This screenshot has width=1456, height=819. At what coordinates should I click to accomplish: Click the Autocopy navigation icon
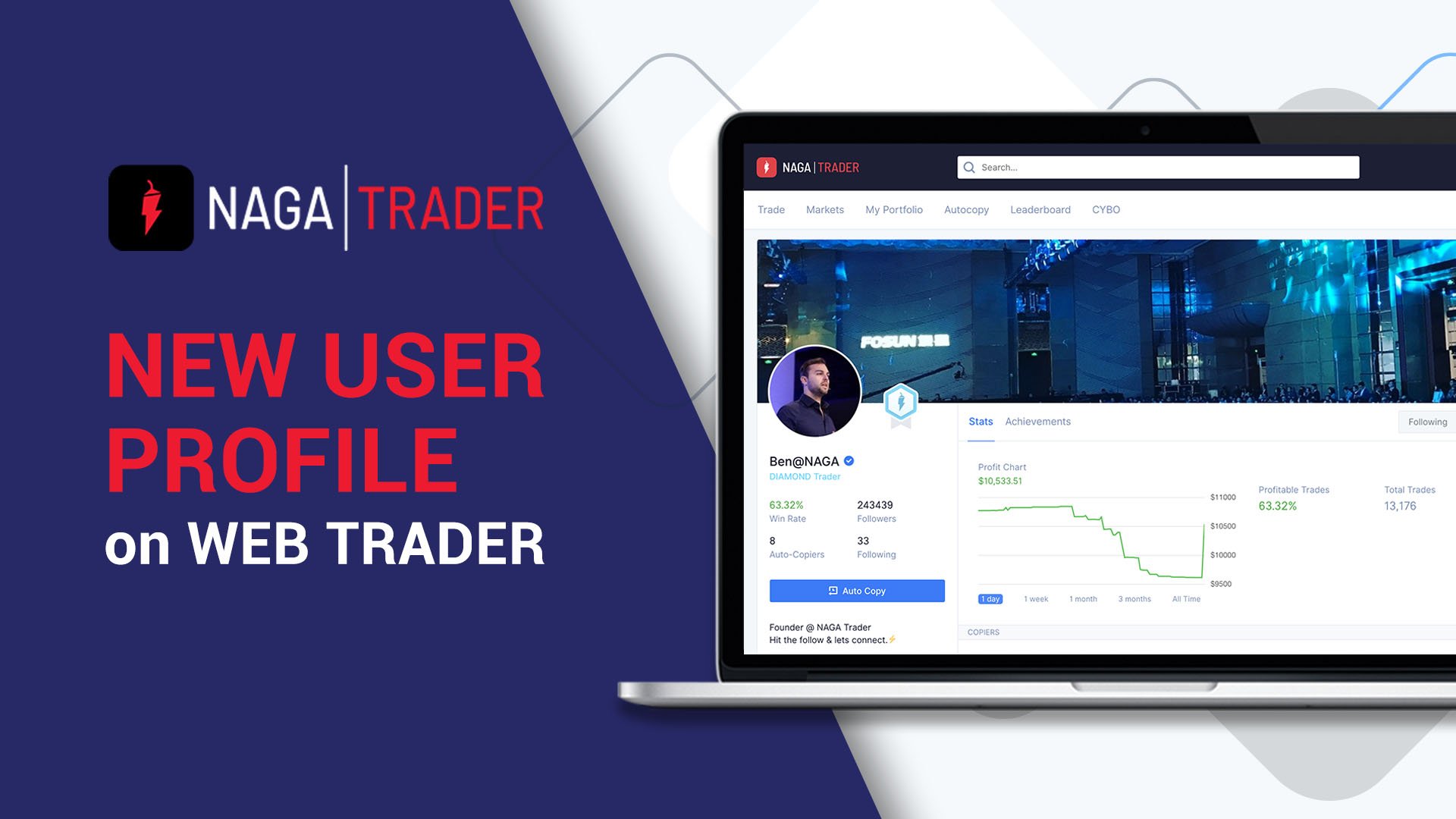[x=966, y=209]
